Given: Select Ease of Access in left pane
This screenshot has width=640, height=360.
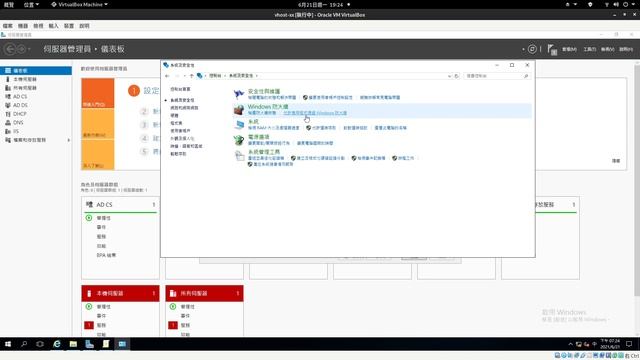Looking at the screenshot, I should point(178,154).
